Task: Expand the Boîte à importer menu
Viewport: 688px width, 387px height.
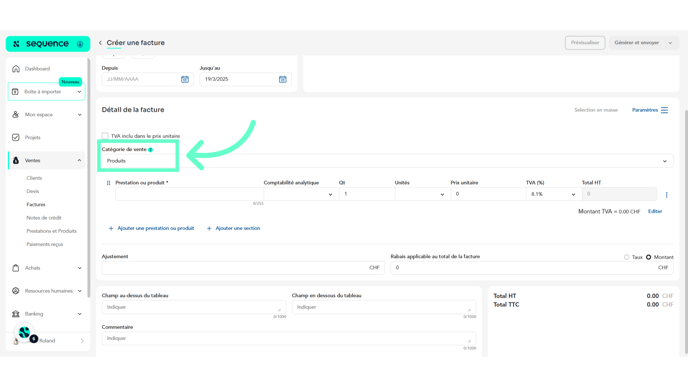Action: coord(79,92)
